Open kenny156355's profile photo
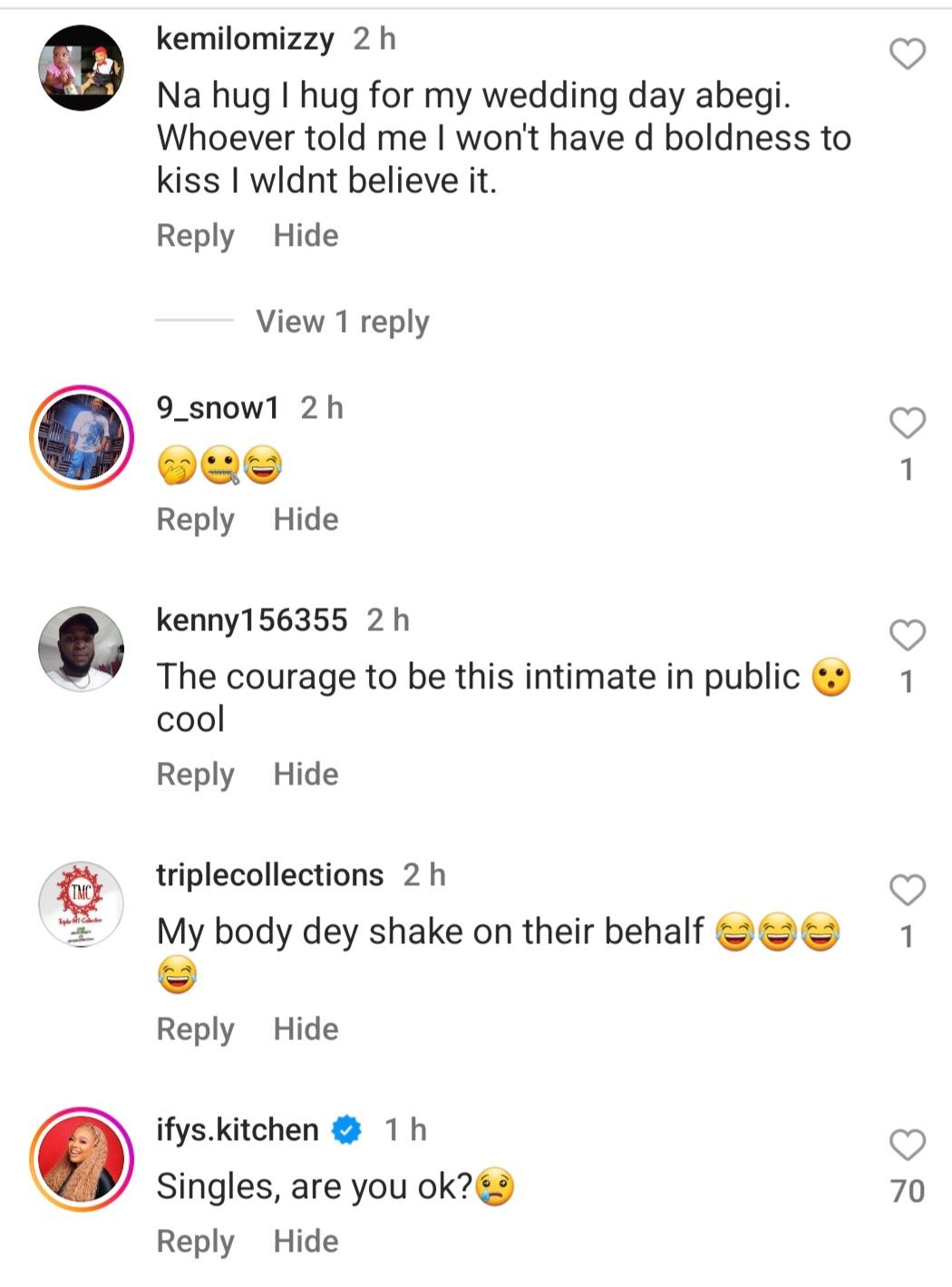This screenshot has height=1287, width=952. click(x=82, y=649)
